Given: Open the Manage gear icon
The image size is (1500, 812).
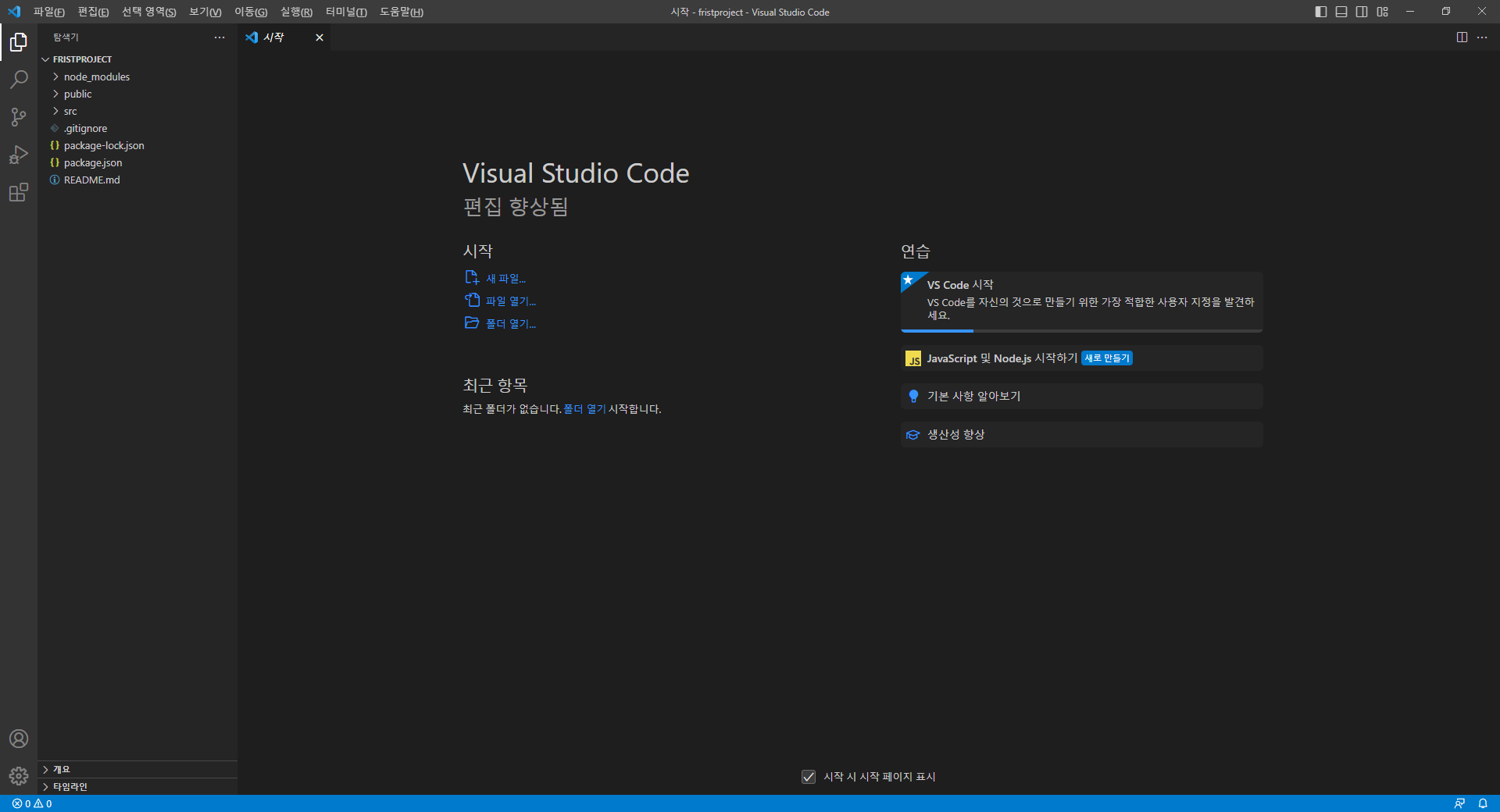Looking at the screenshot, I should click(19, 776).
